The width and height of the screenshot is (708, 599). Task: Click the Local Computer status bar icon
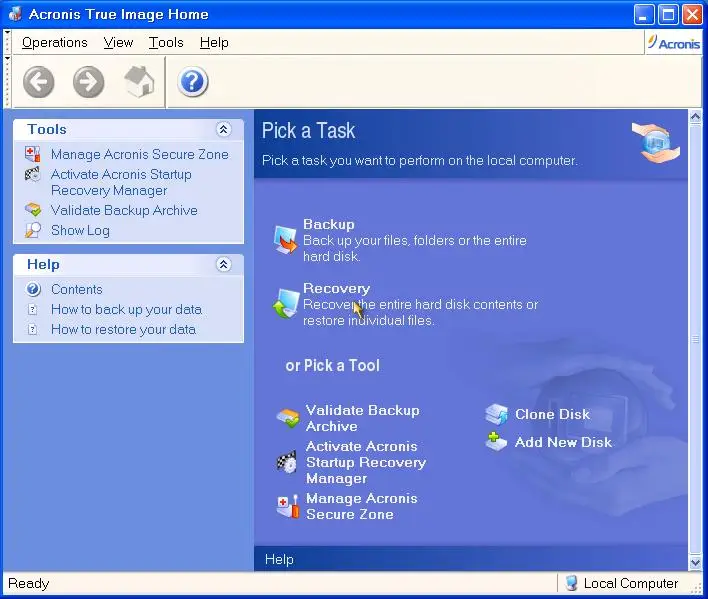pos(571,583)
